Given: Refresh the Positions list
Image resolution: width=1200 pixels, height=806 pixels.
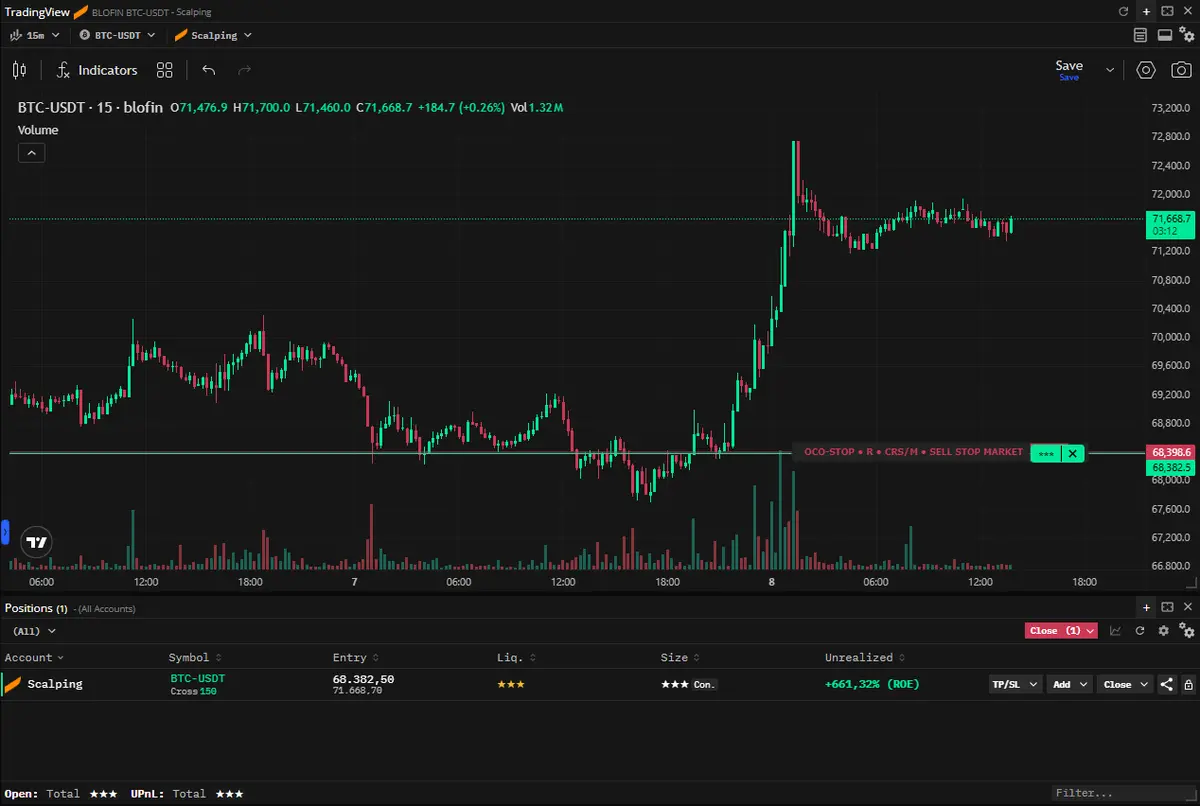Looking at the screenshot, I should pyautogui.click(x=1140, y=631).
